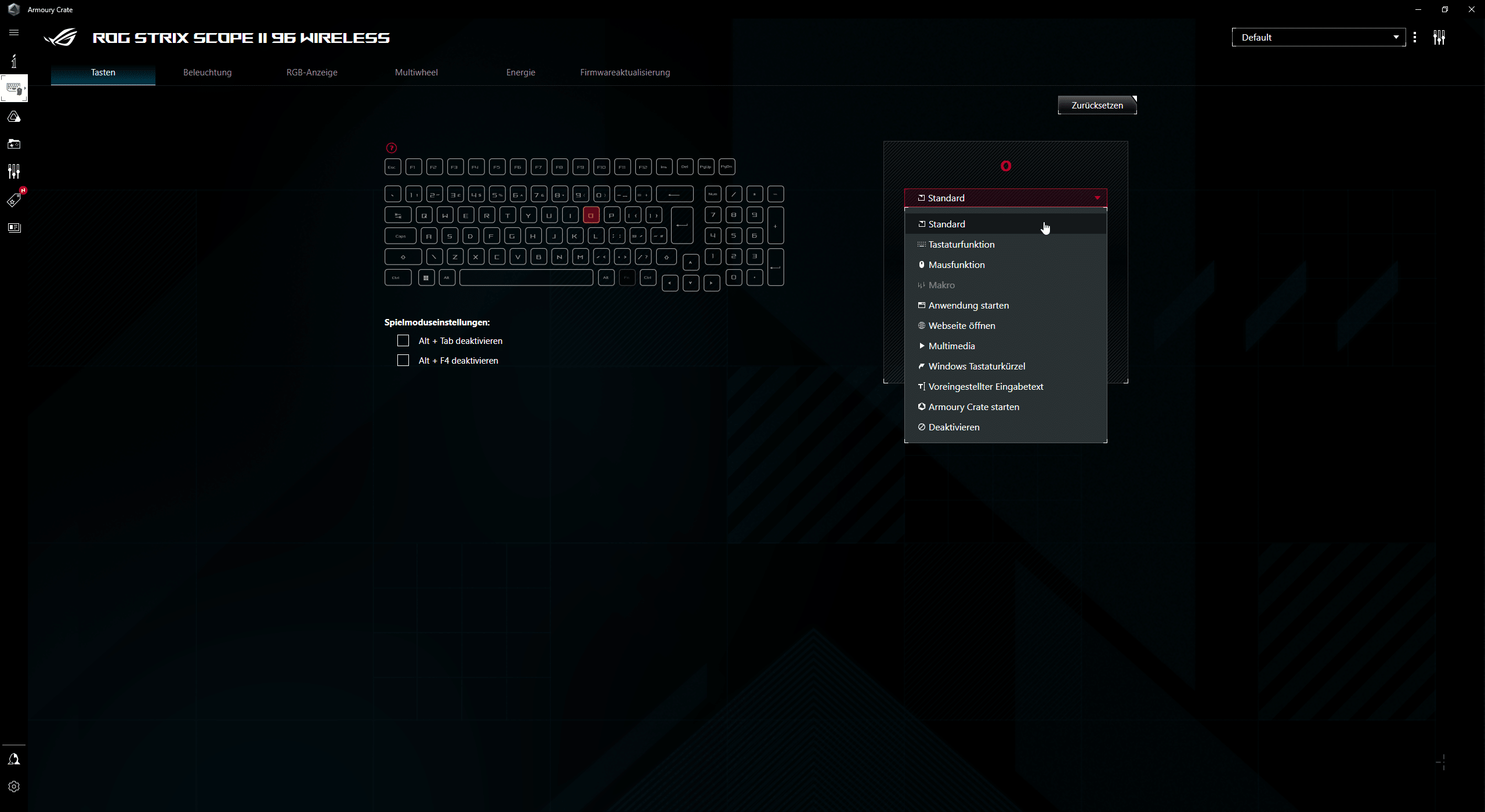
Task: Select the spacebar on keyboard diagram
Action: (x=526, y=278)
